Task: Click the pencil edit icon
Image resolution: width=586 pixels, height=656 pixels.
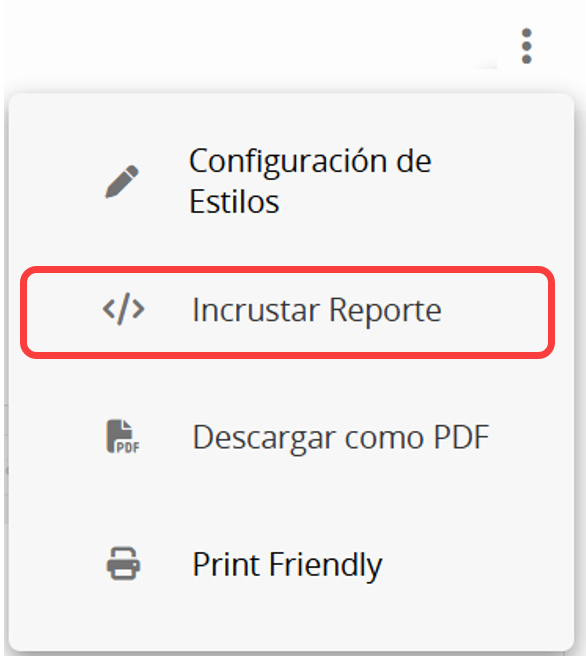Action: click(x=122, y=181)
